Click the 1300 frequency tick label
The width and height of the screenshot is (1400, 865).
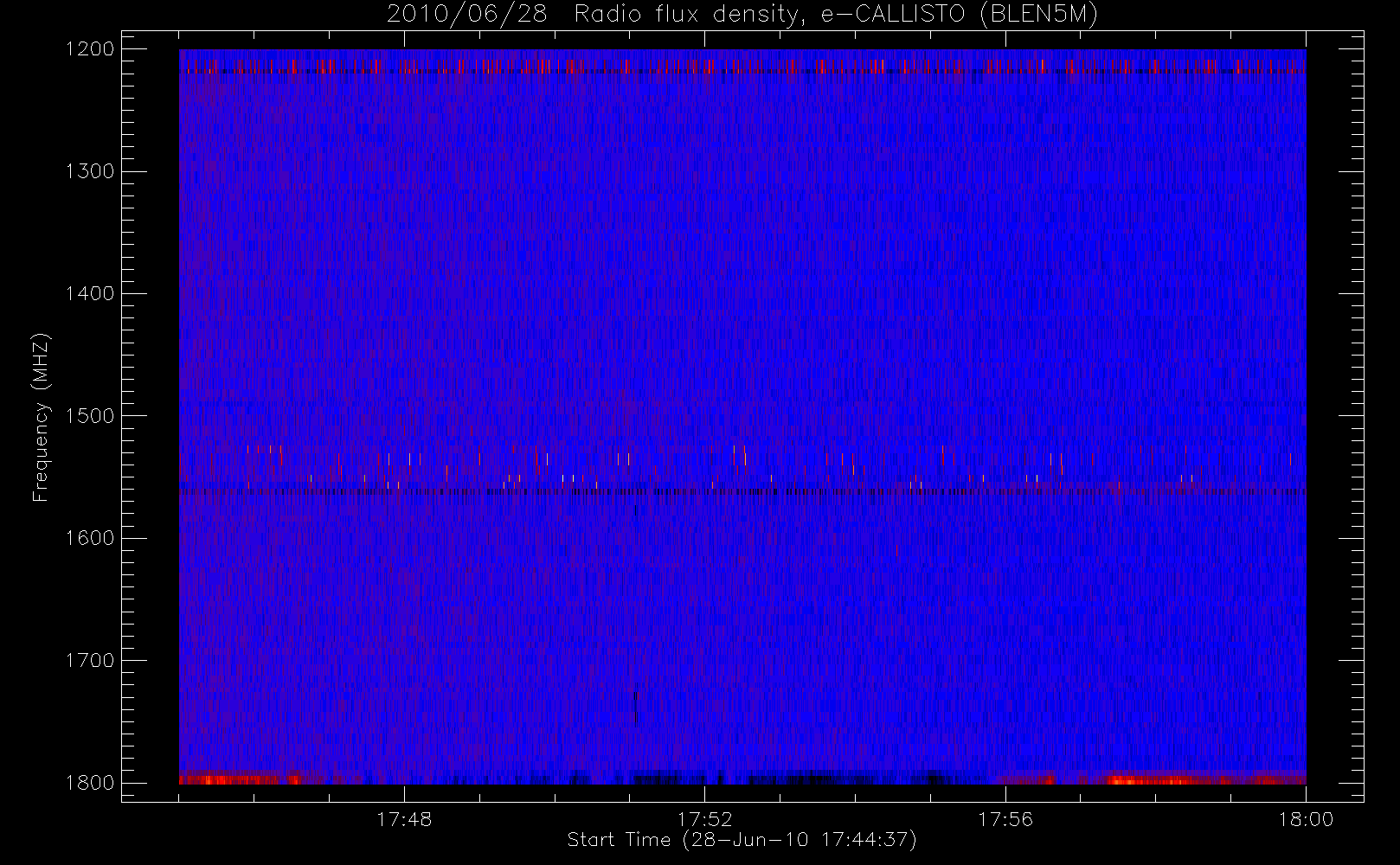pos(90,171)
